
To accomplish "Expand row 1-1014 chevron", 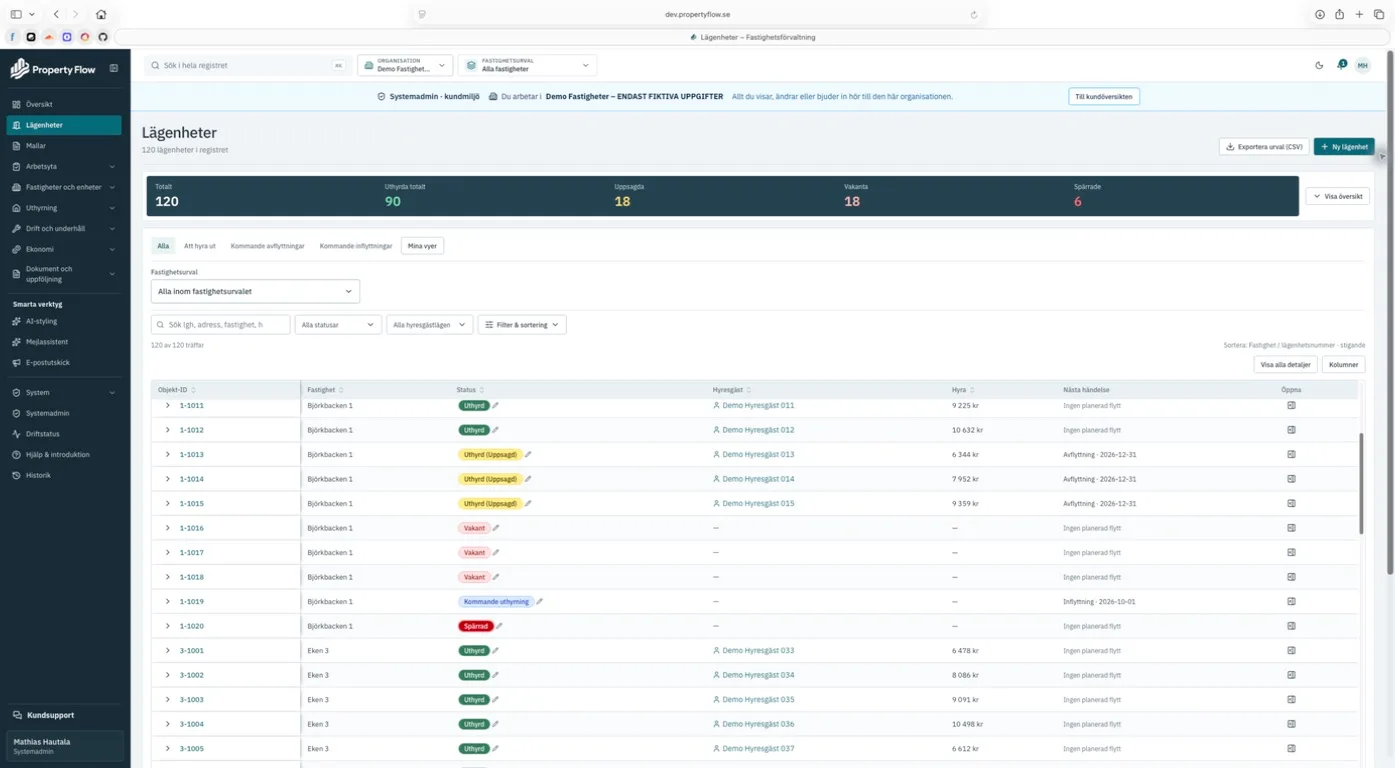I will click(x=167, y=479).
